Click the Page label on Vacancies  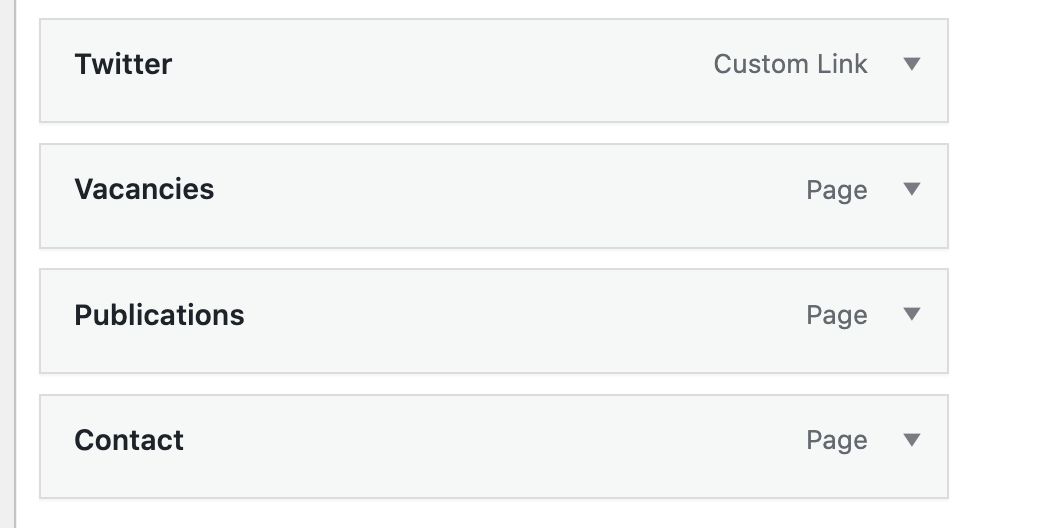[x=836, y=190]
